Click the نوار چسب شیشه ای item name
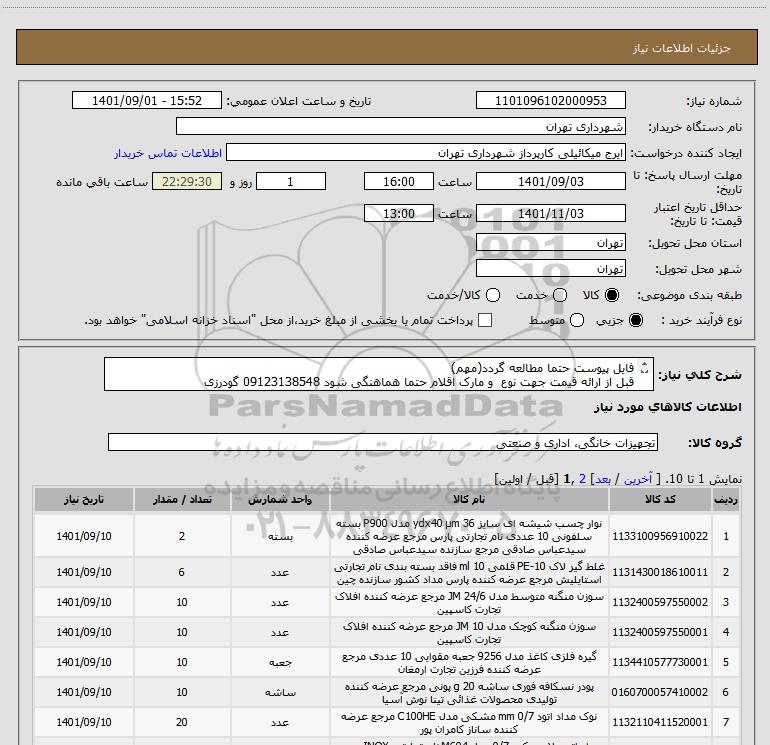The width and height of the screenshot is (770, 745). 469,536
